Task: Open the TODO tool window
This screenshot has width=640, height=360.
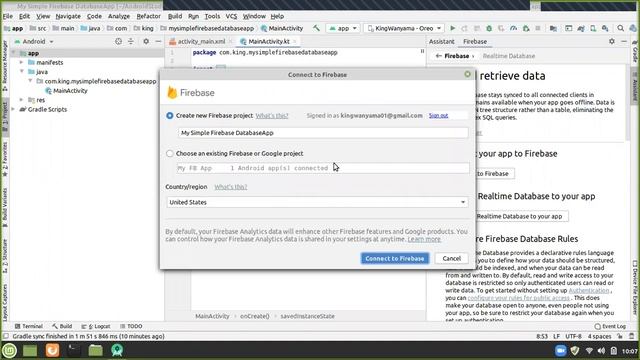Action: (x=131, y=326)
